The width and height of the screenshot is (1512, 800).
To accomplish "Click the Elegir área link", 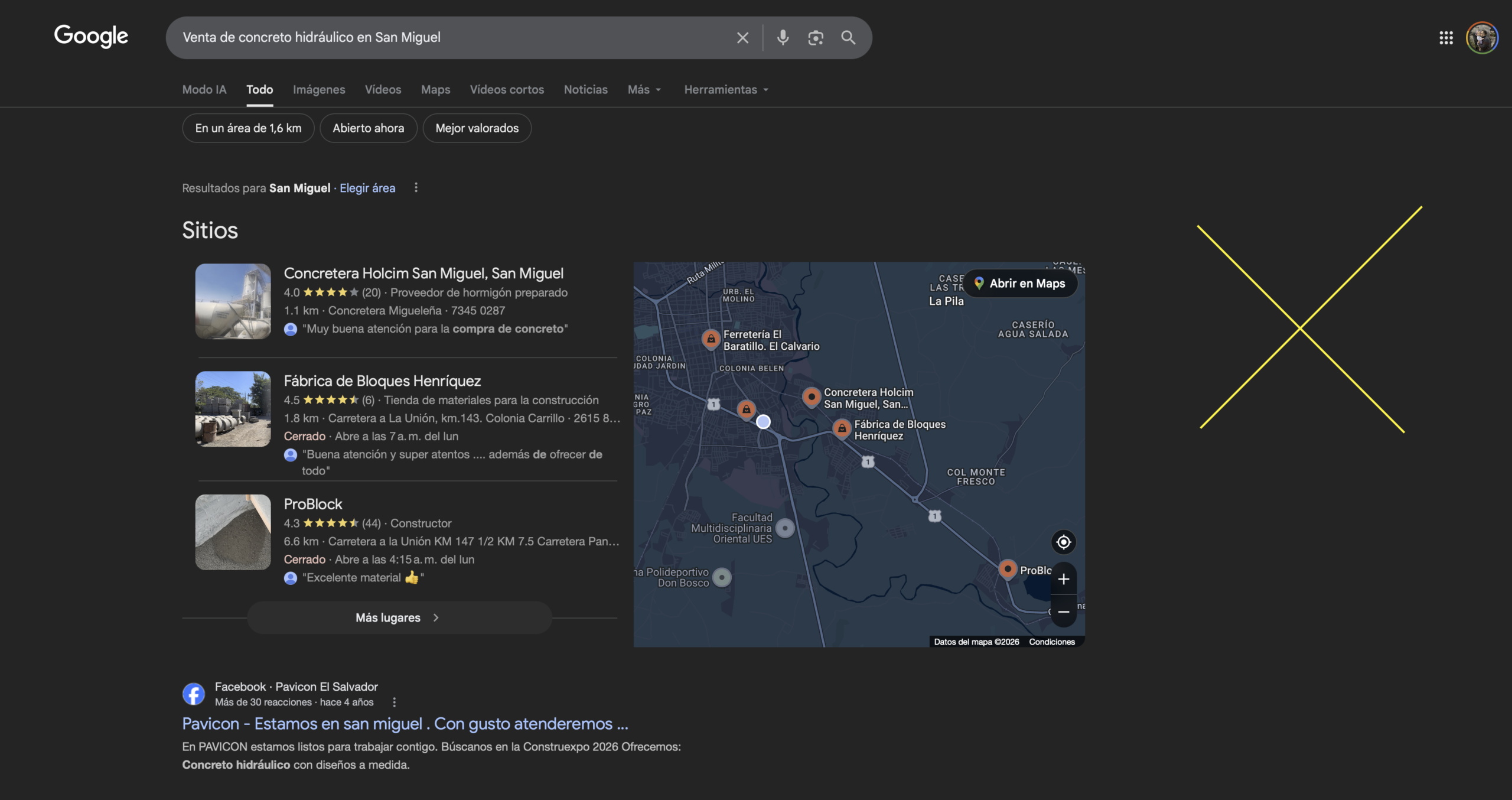I will point(367,188).
